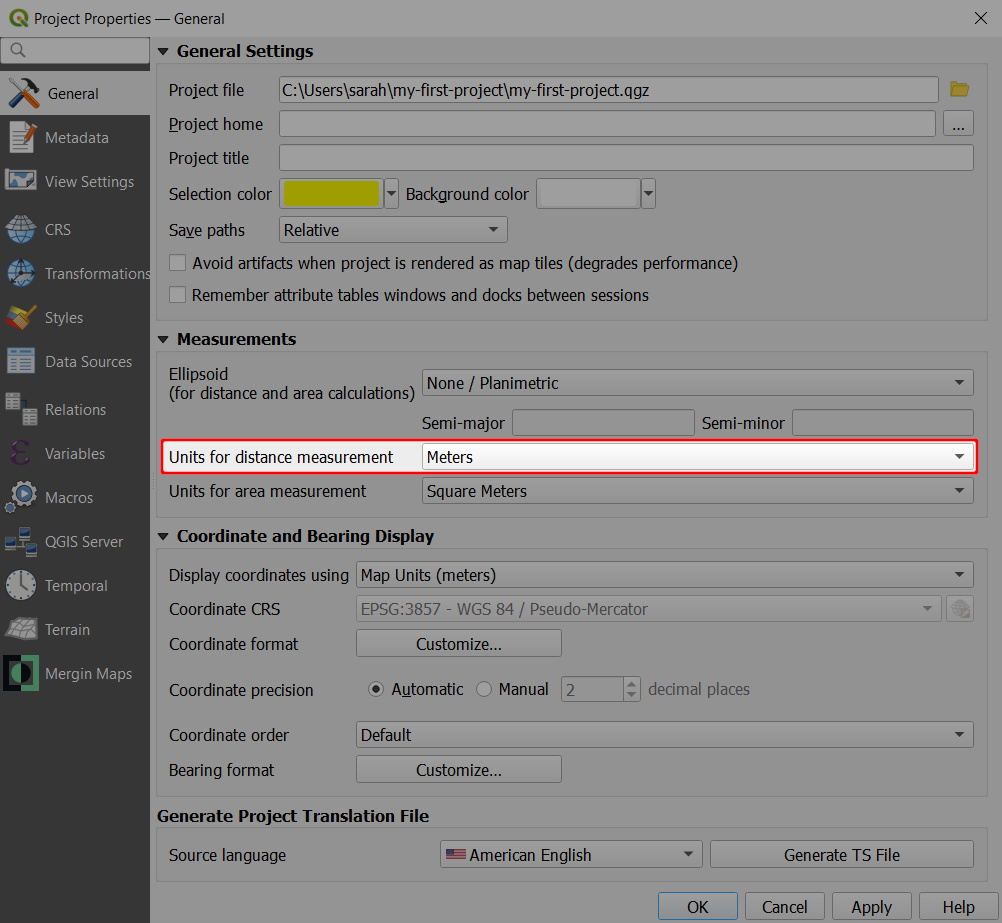The height and width of the screenshot is (923, 1002).
Task: Close the Project Properties dialog
Action: point(980,18)
